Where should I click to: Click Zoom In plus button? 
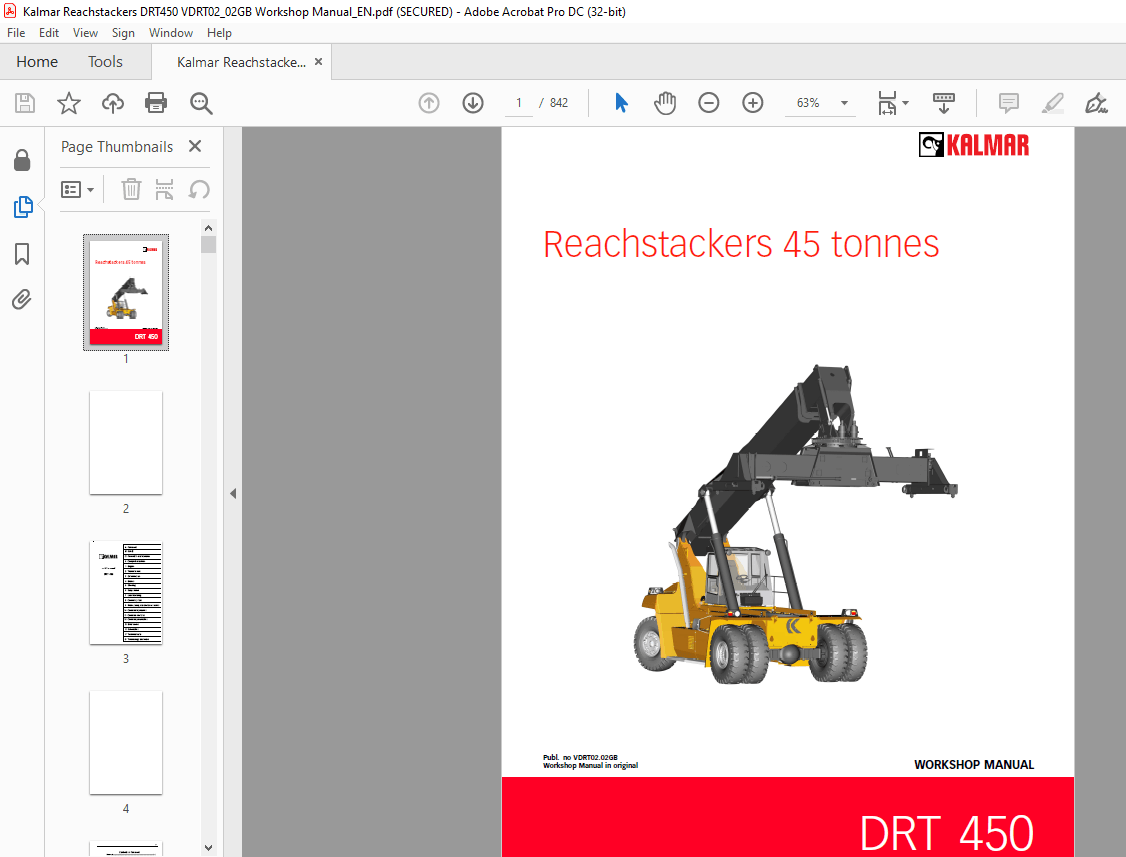pos(752,103)
